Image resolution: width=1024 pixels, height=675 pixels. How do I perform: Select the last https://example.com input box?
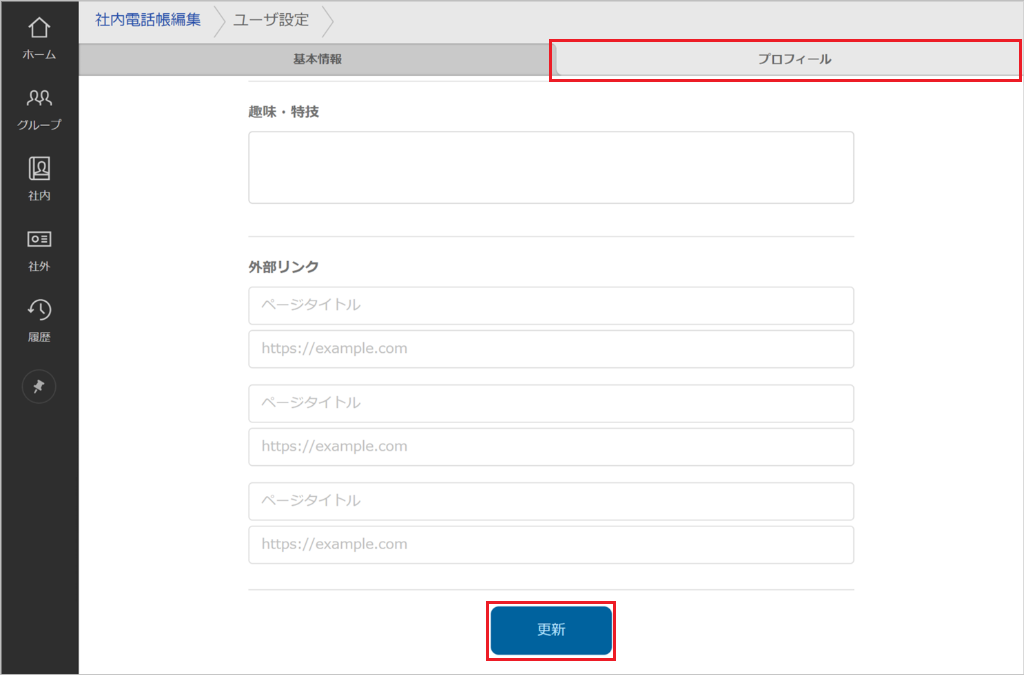pyautogui.click(x=550, y=544)
